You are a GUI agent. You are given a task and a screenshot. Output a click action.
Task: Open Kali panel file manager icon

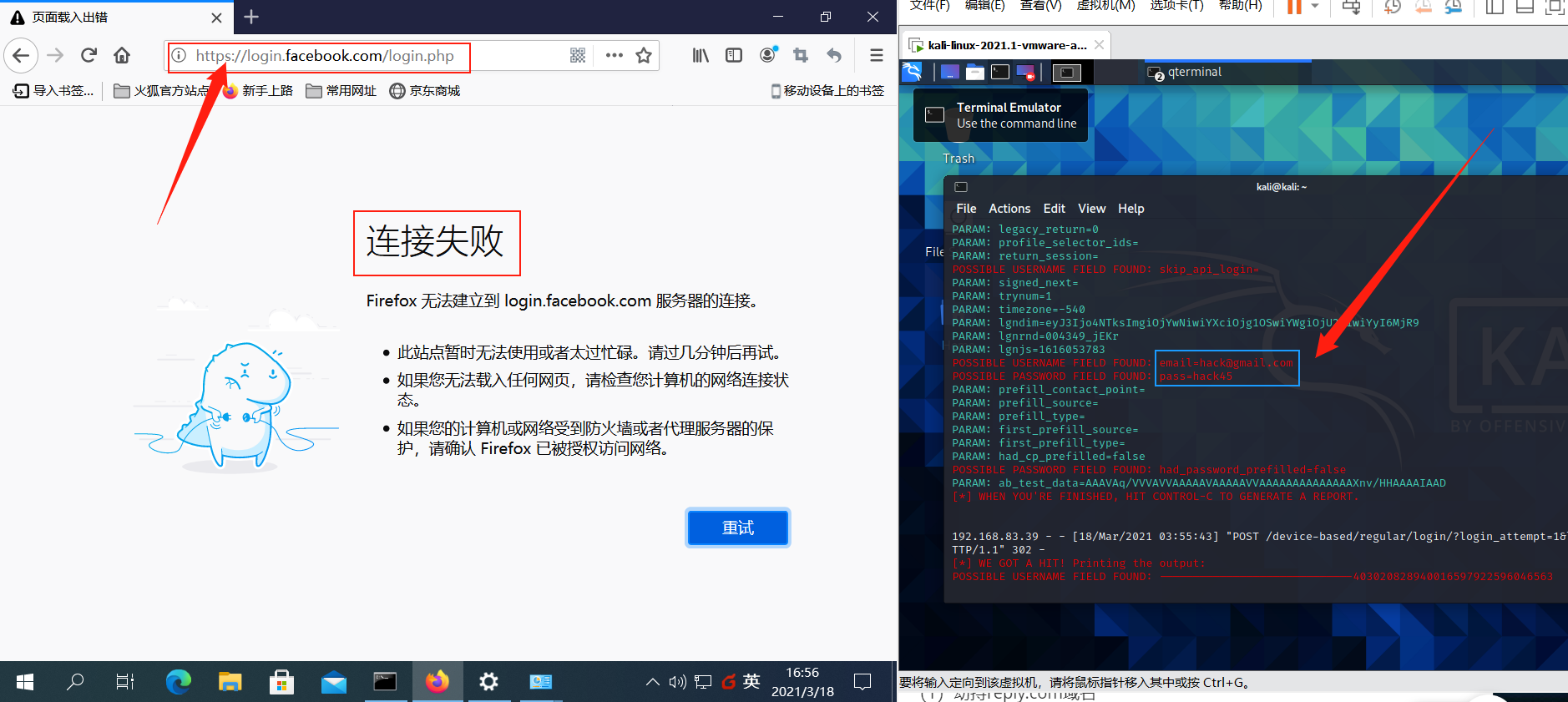tap(975, 73)
